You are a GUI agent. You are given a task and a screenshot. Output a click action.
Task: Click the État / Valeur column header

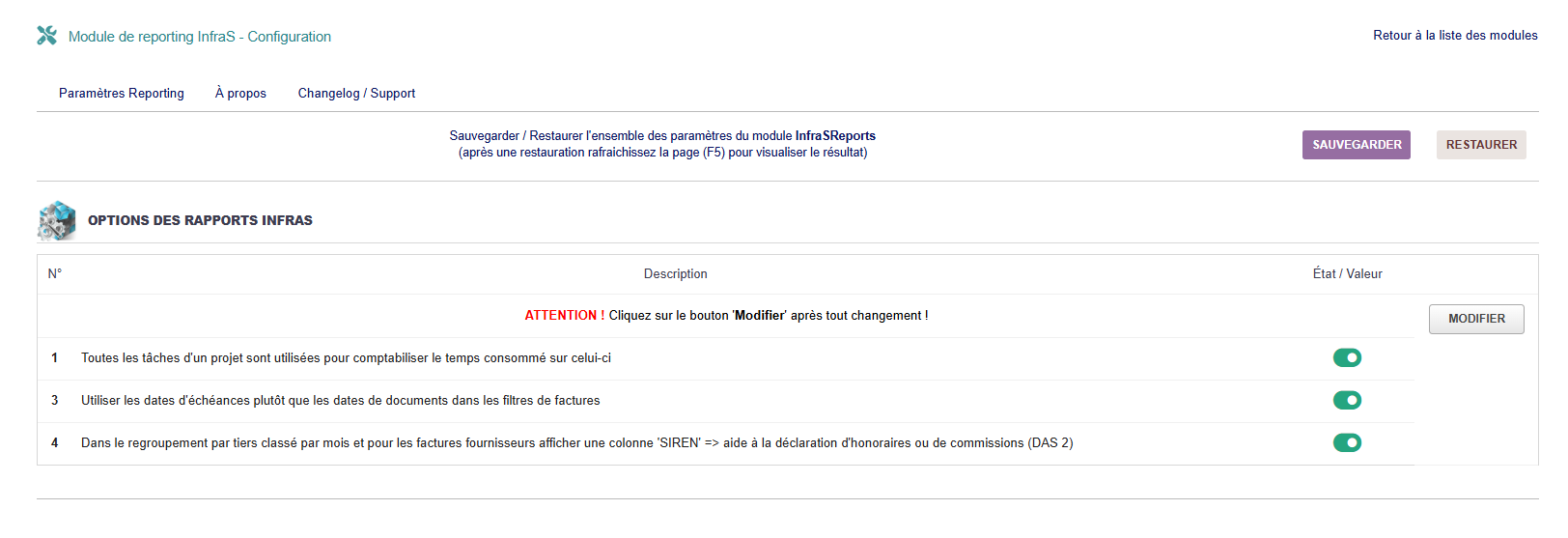point(1347,274)
